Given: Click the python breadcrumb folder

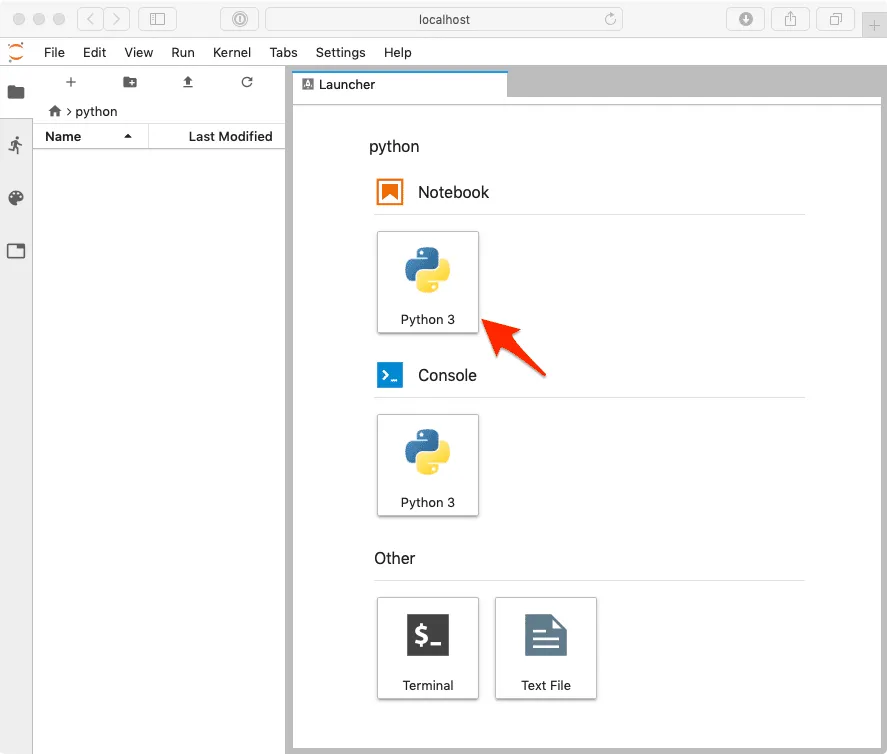Looking at the screenshot, I should (x=96, y=111).
